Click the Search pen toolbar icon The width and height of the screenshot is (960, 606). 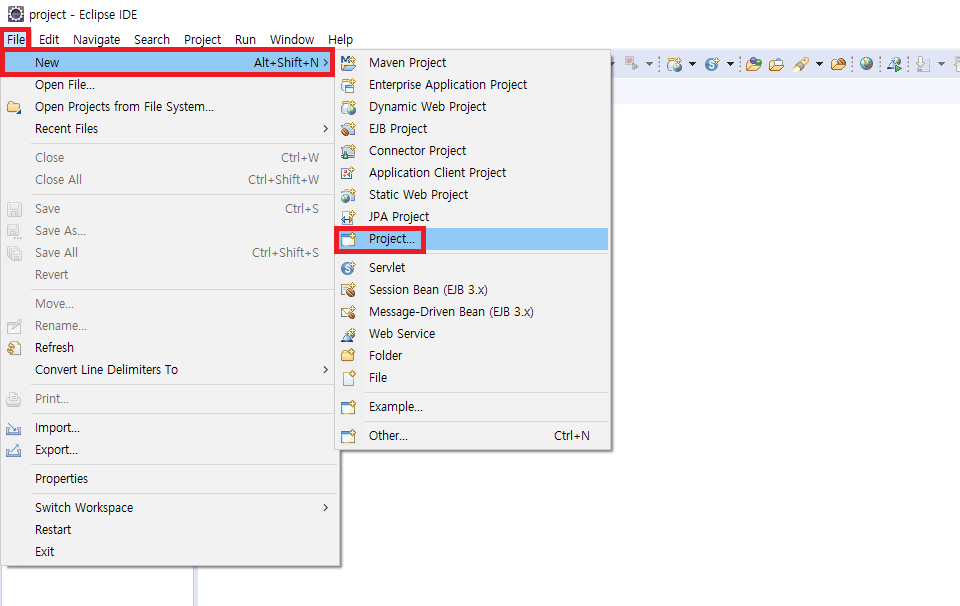pyautogui.click(x=800, y=64)
